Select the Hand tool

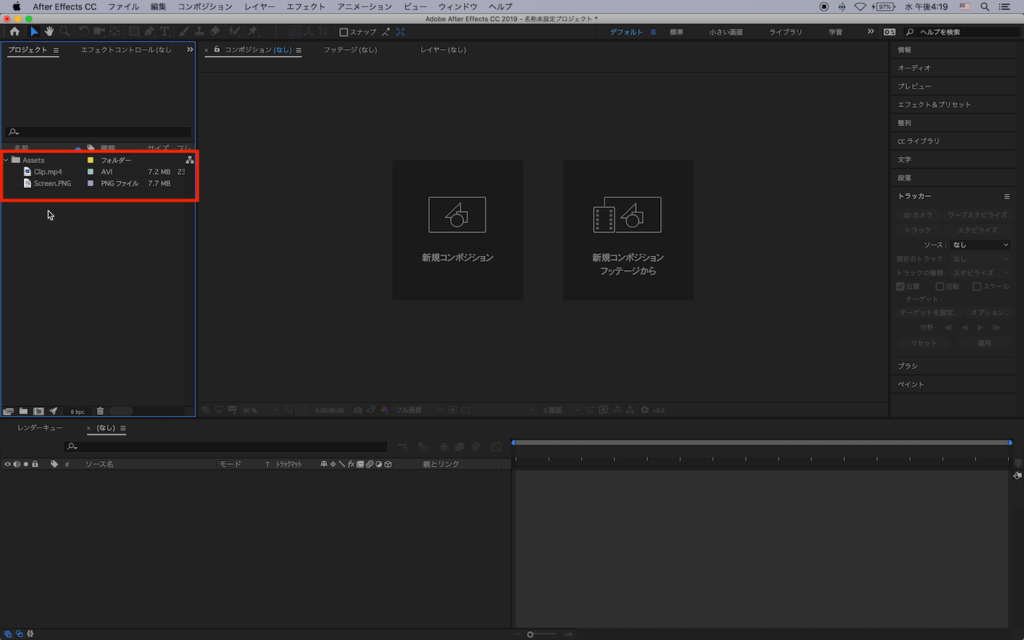[x=49, y=32]
